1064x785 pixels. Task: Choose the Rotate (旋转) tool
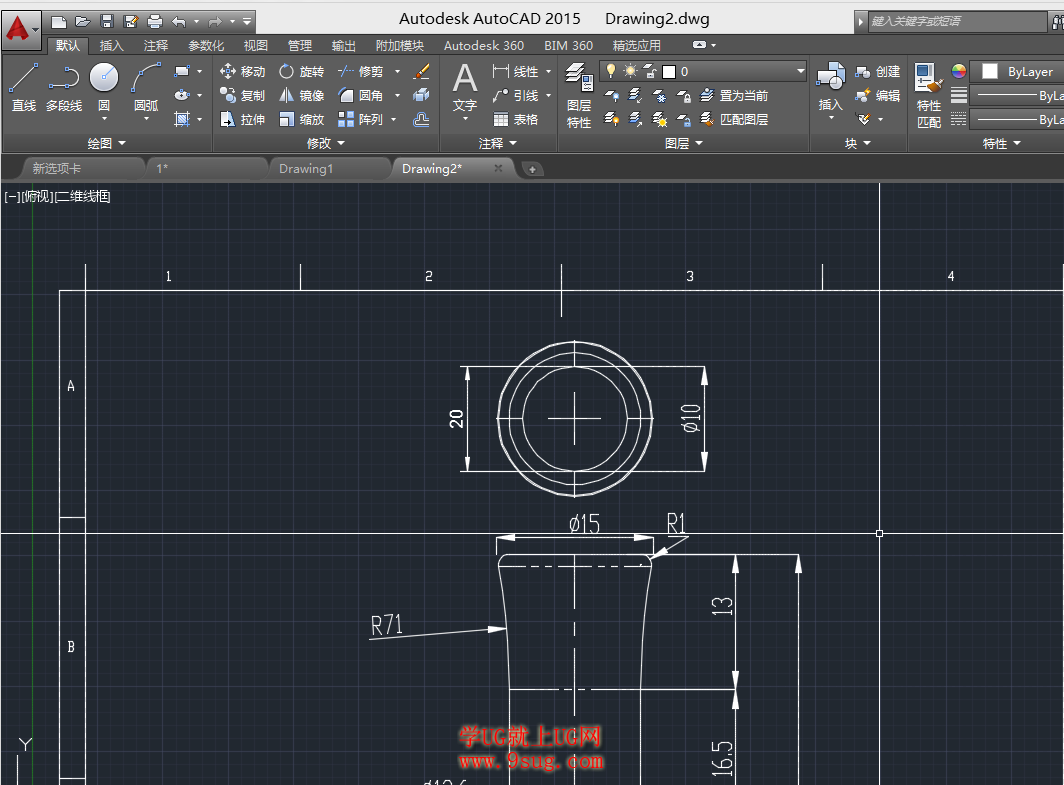301,71
